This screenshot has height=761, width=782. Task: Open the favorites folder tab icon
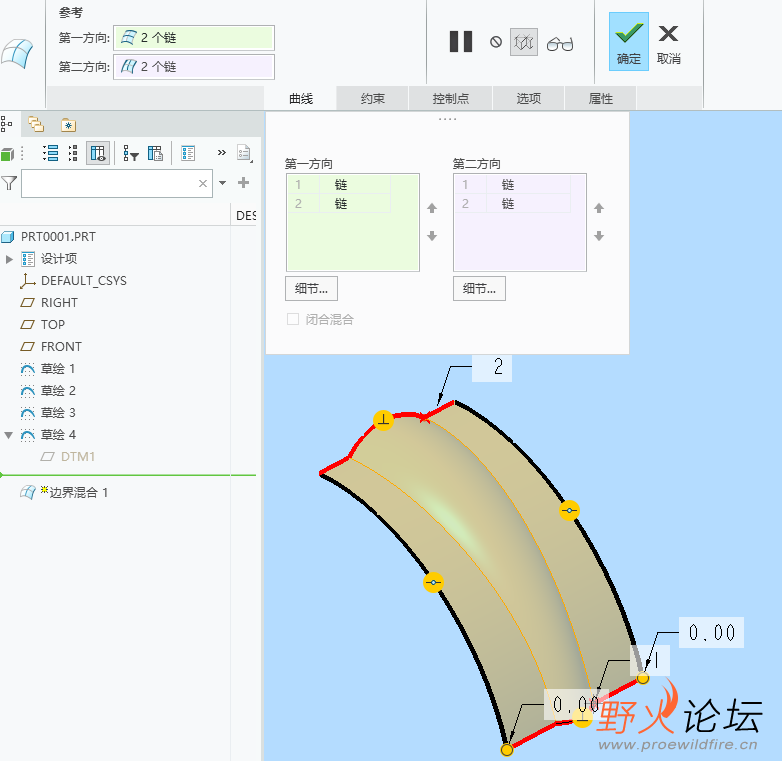pos(68,125)
